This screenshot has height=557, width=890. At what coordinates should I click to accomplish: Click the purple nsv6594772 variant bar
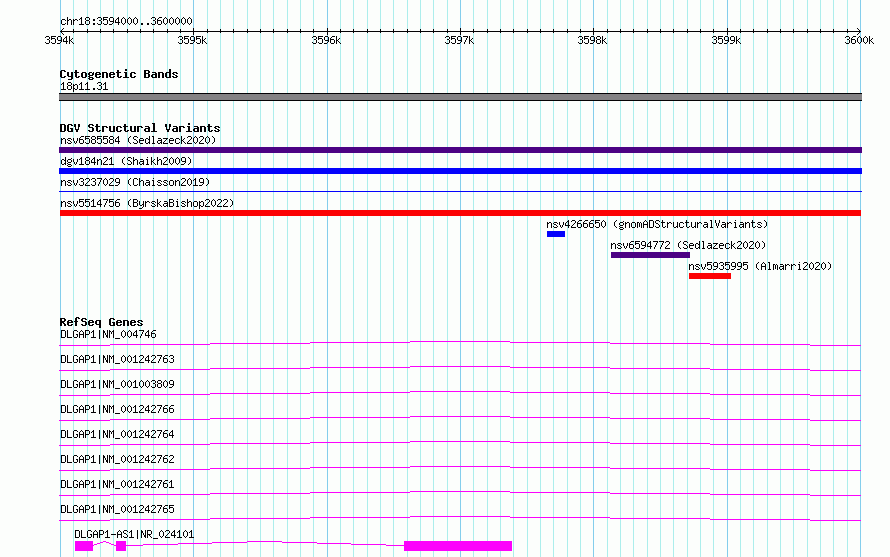pyautogui.click(x=650, y=255)
